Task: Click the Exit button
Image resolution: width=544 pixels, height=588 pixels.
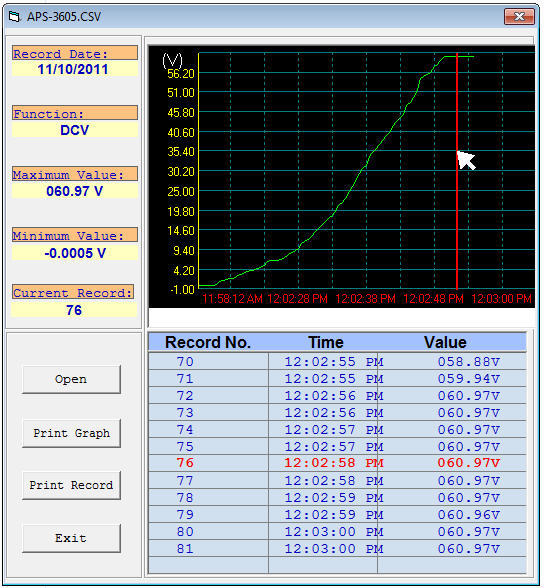Action: 71,538
